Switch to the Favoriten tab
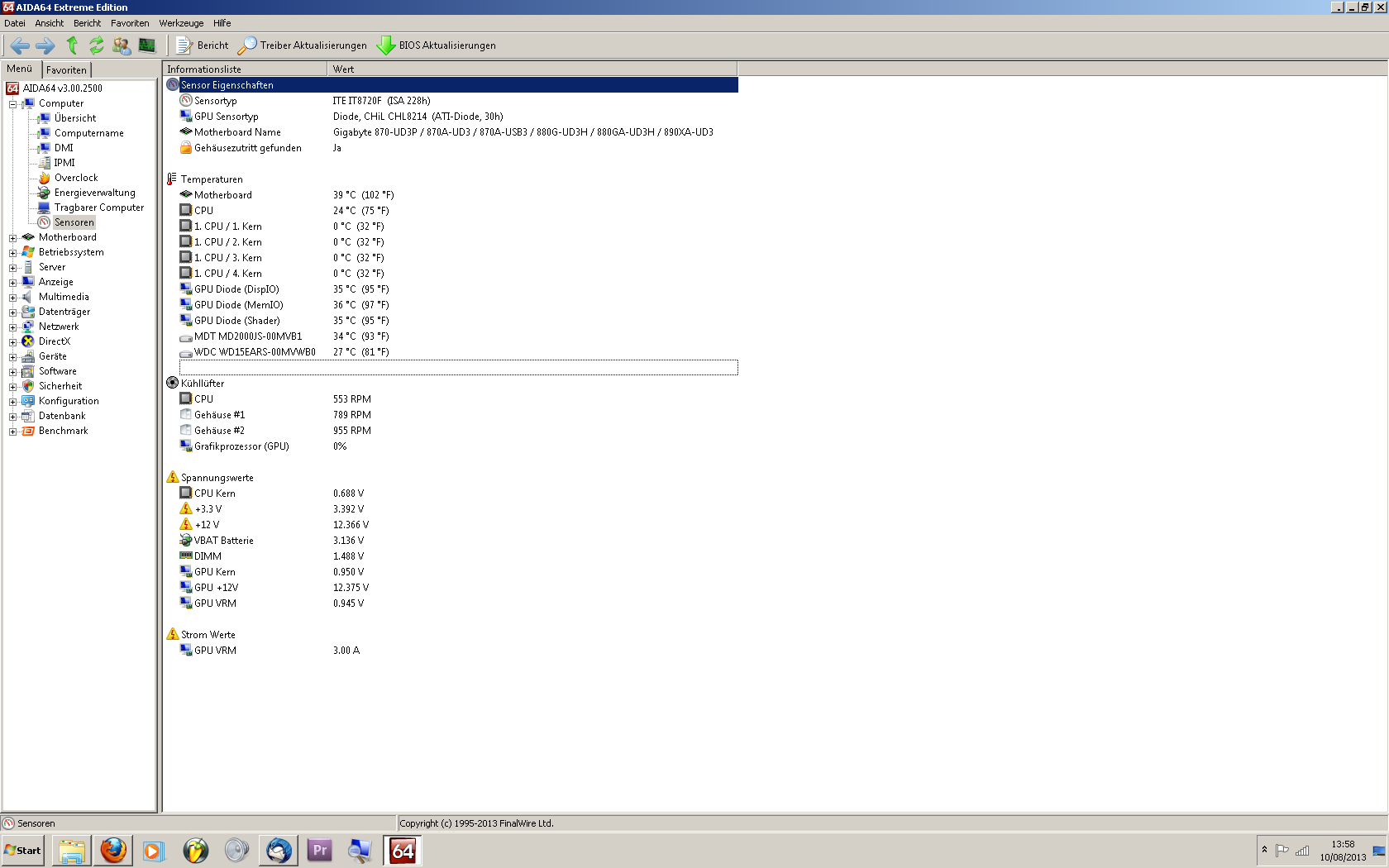The height and width of the screenshot is (868, 1389). [x=66, y=70]
